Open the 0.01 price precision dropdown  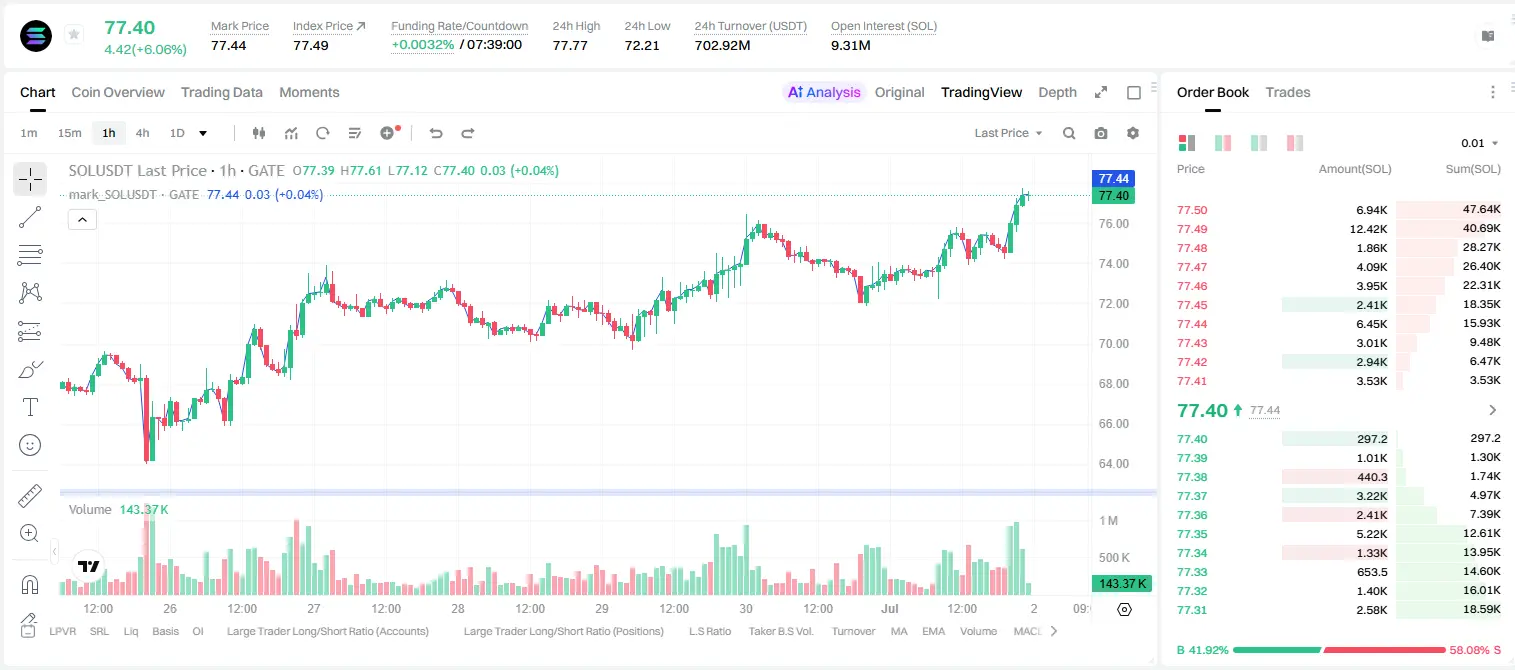(1480, 143)
